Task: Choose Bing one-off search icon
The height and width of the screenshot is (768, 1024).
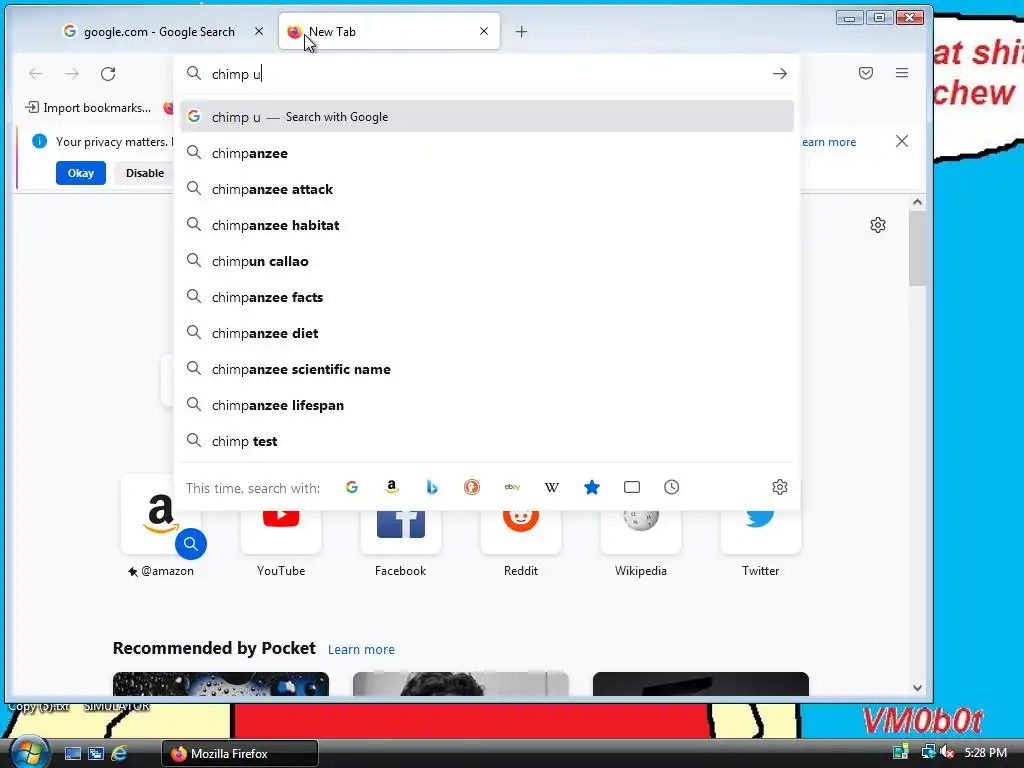Action: (x=432, y=487)
